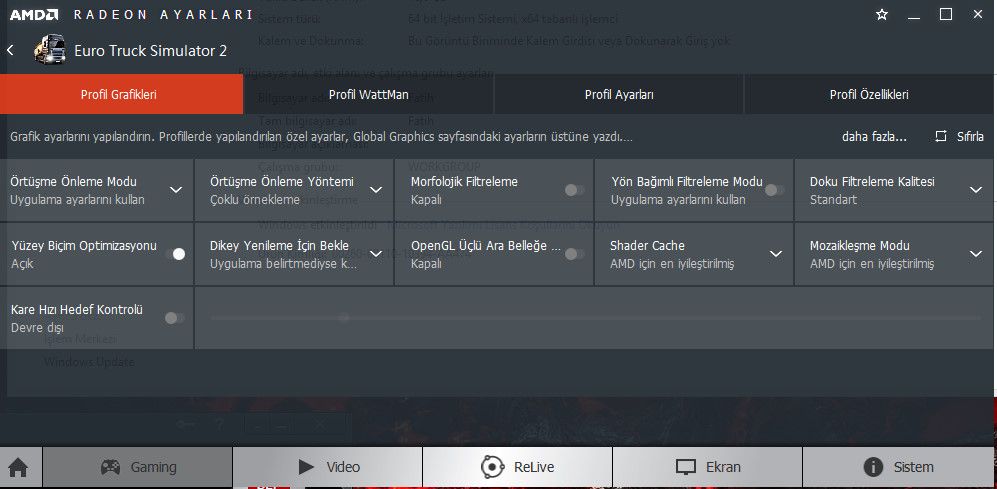Select the Profil Grafikleri tab
This screenshot has height=489, width=997.
tap(121, 95)
